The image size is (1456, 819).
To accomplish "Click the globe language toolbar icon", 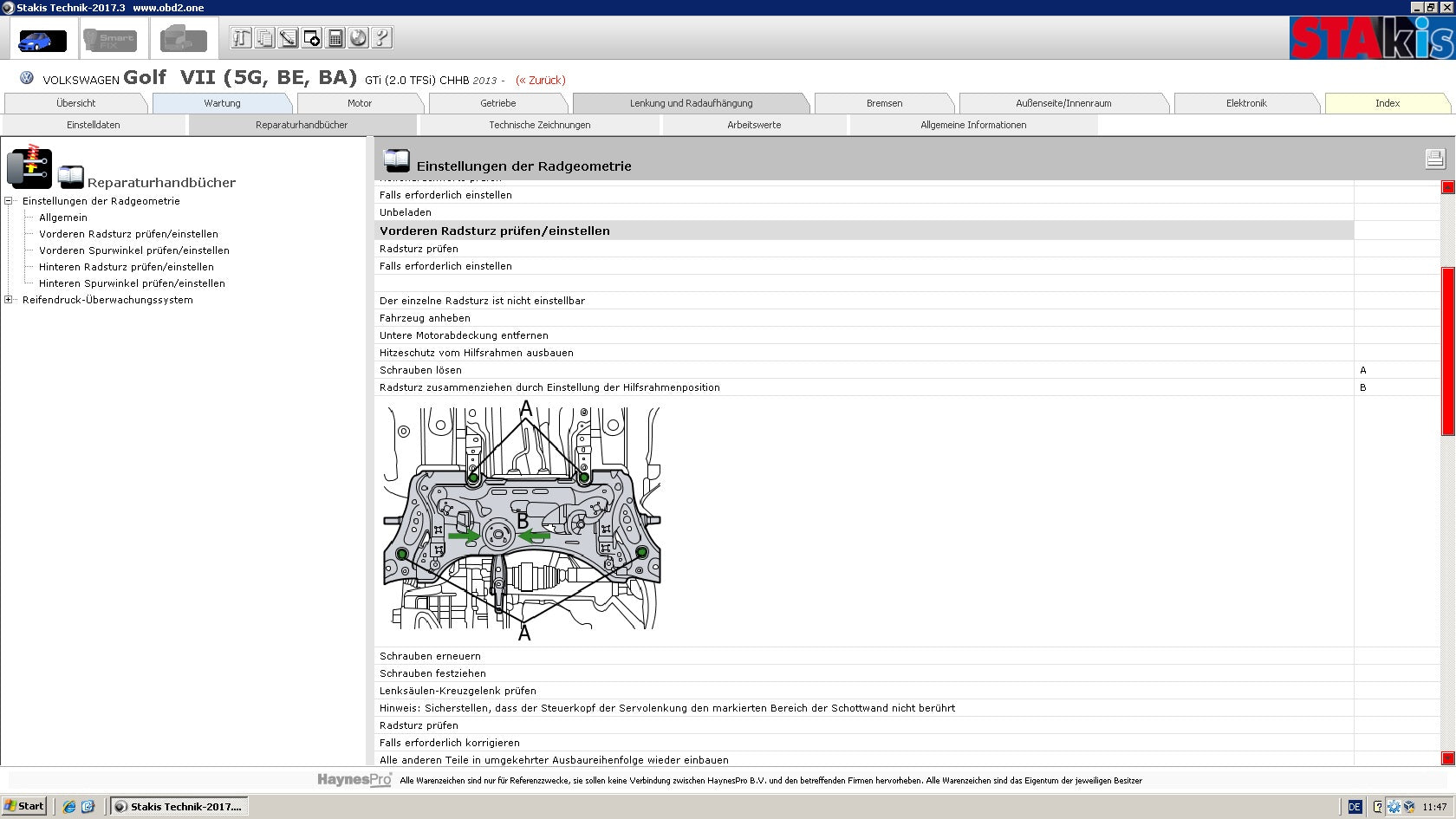I will point(358,37).
